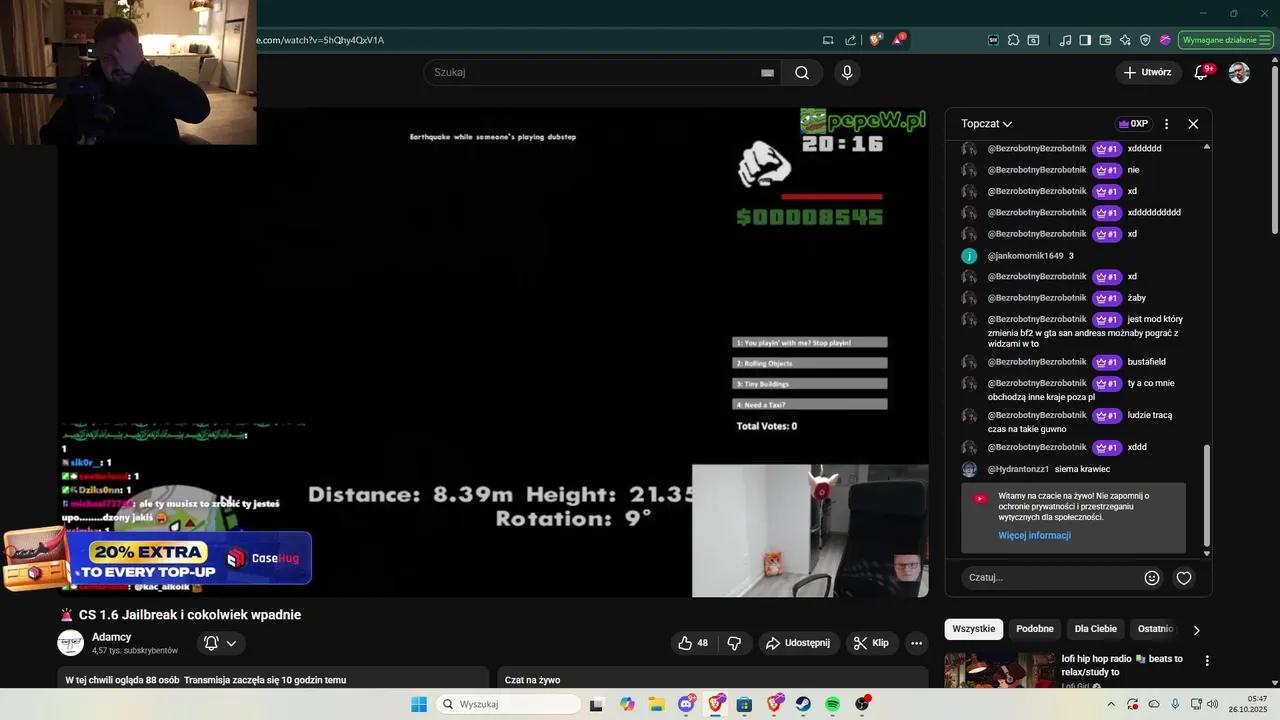This screenshot has height=720, width=1280.
Task: Open more actions menu beside Klip
Action: (916, 643)
